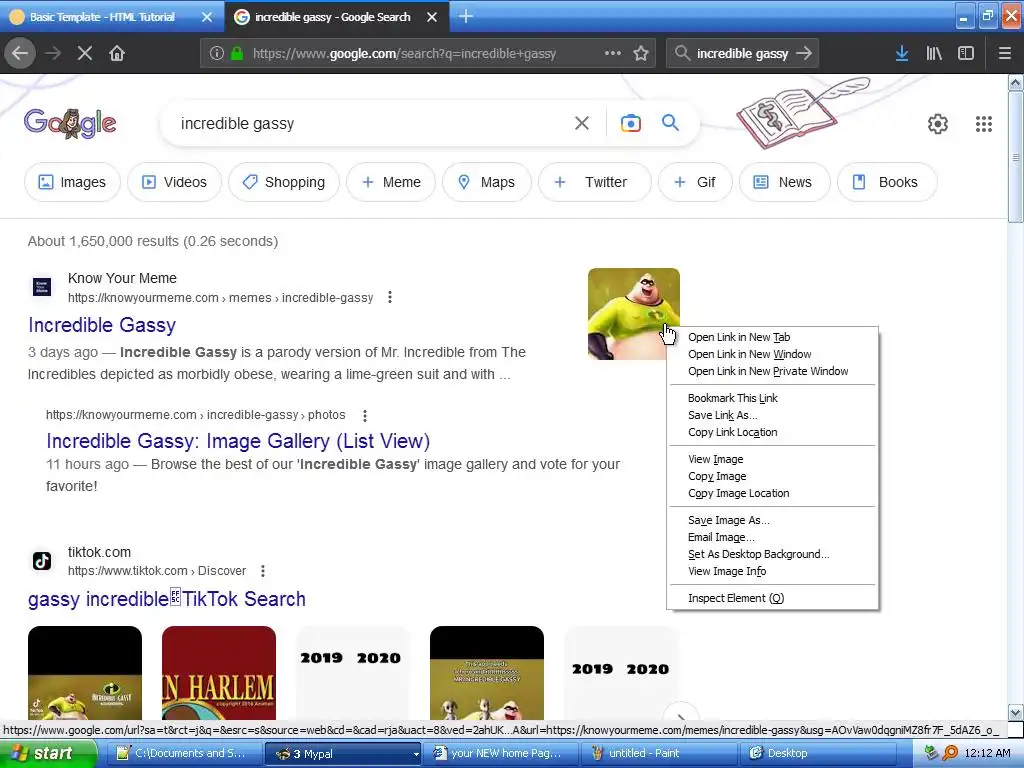Open the IN HARLEM TikTok thumbnail
The height and width of the screenshot is (768, 1024).
pyautogui.click(x=219, y=673)
